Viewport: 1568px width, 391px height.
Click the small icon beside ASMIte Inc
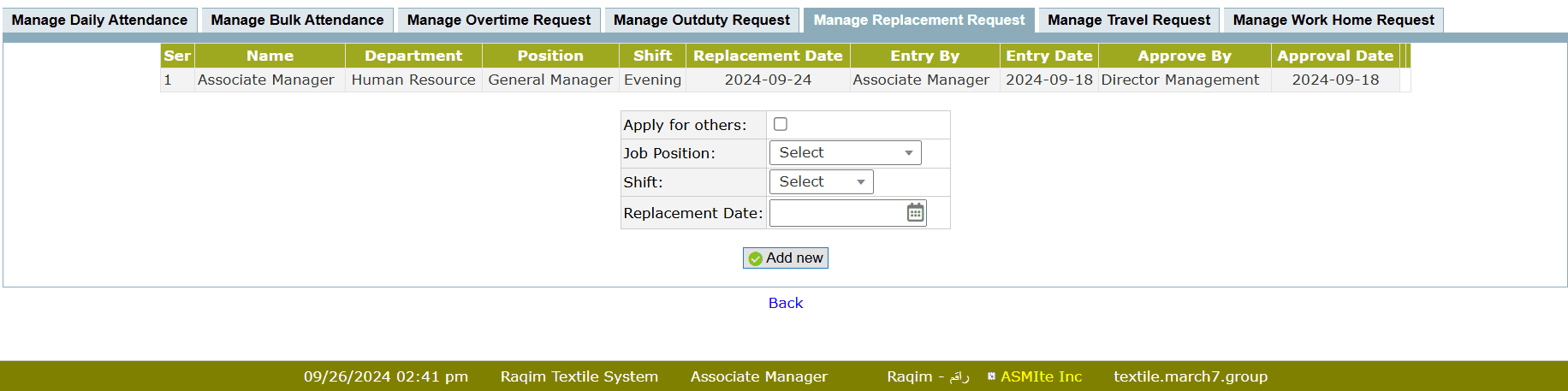(991, 376)
